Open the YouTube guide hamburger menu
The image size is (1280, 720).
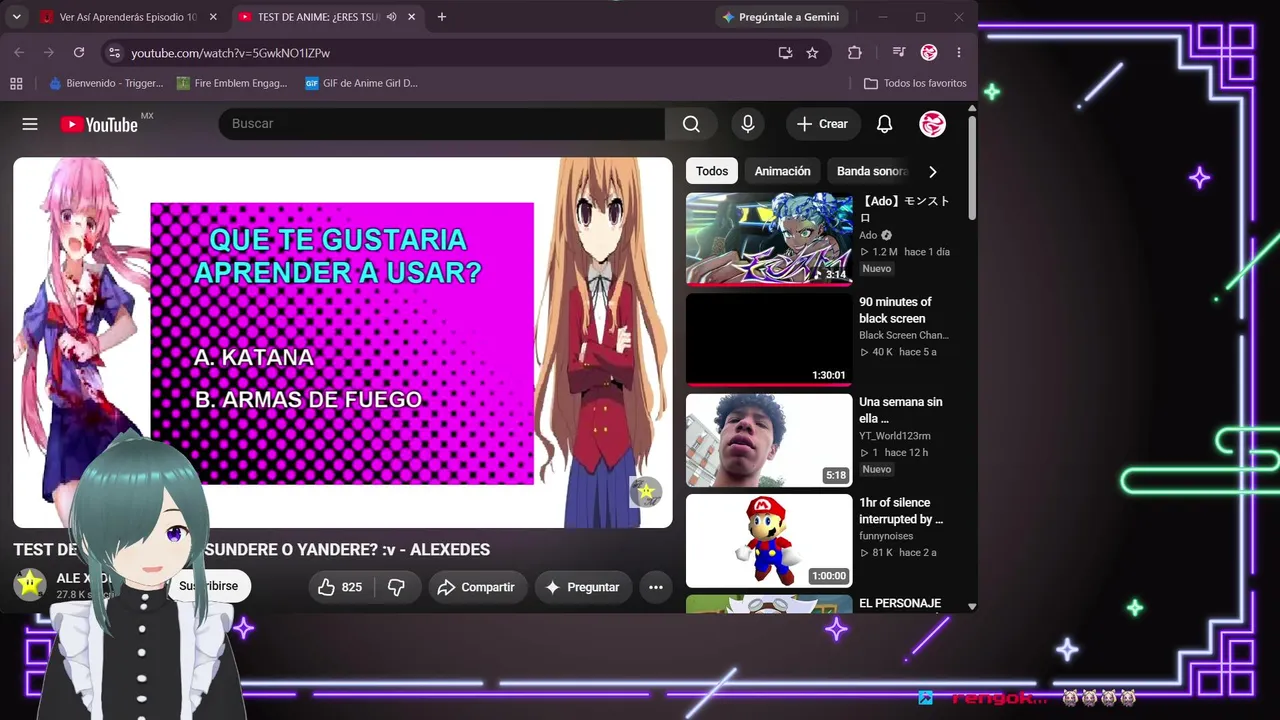tap(30, 124)
